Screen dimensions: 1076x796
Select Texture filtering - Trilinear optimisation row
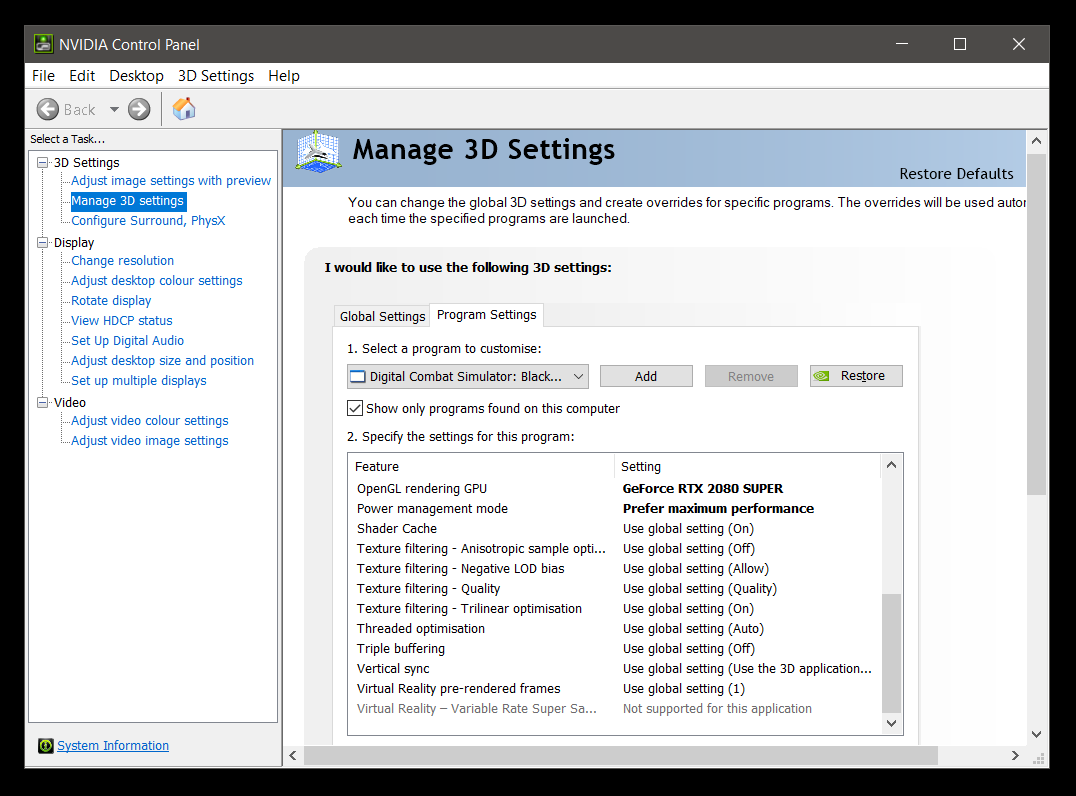(x=615, y=608)
